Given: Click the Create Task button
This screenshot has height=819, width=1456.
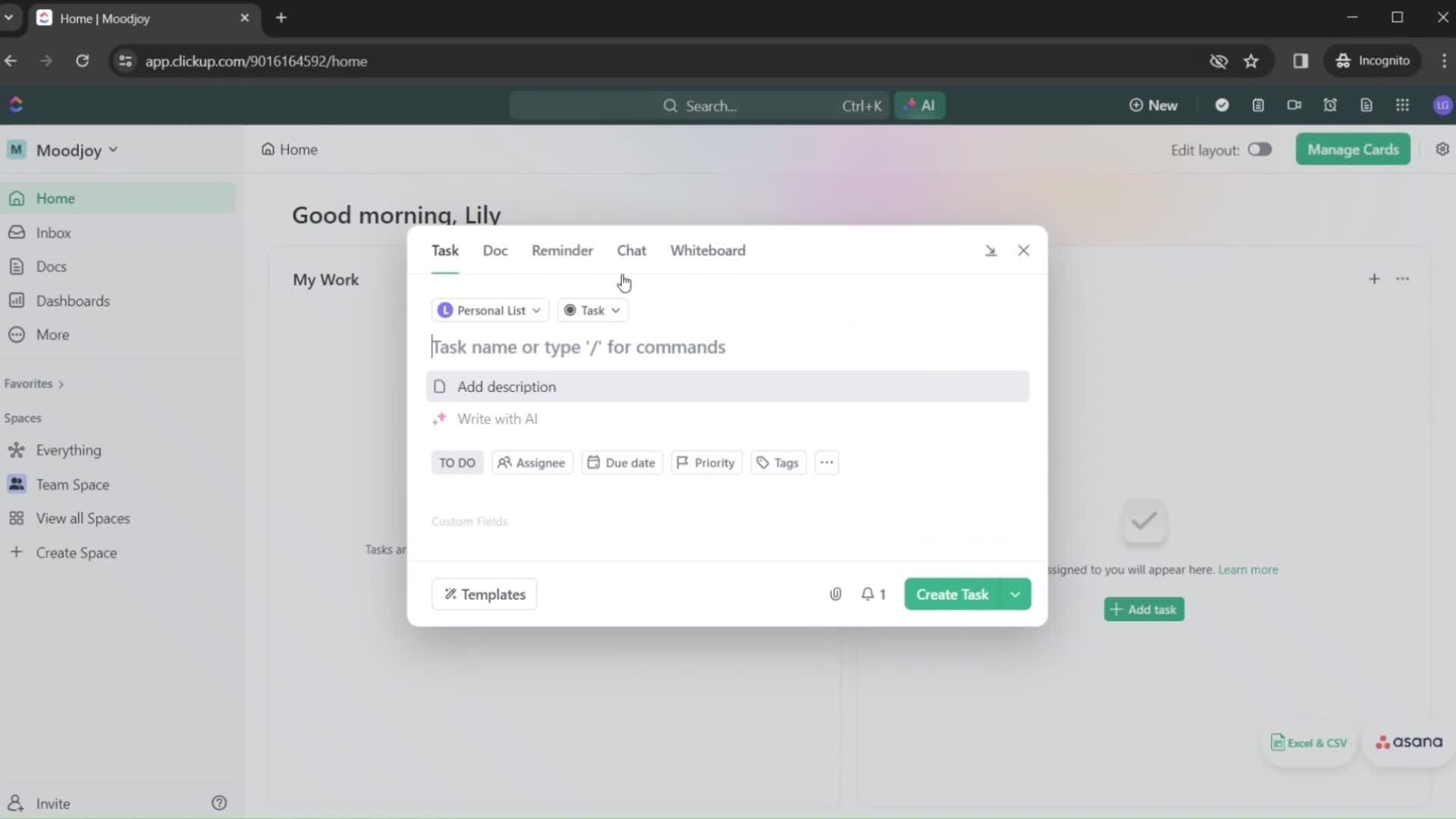Looking at the screenshot, I should pyautogui.click(x=952, y=594).
